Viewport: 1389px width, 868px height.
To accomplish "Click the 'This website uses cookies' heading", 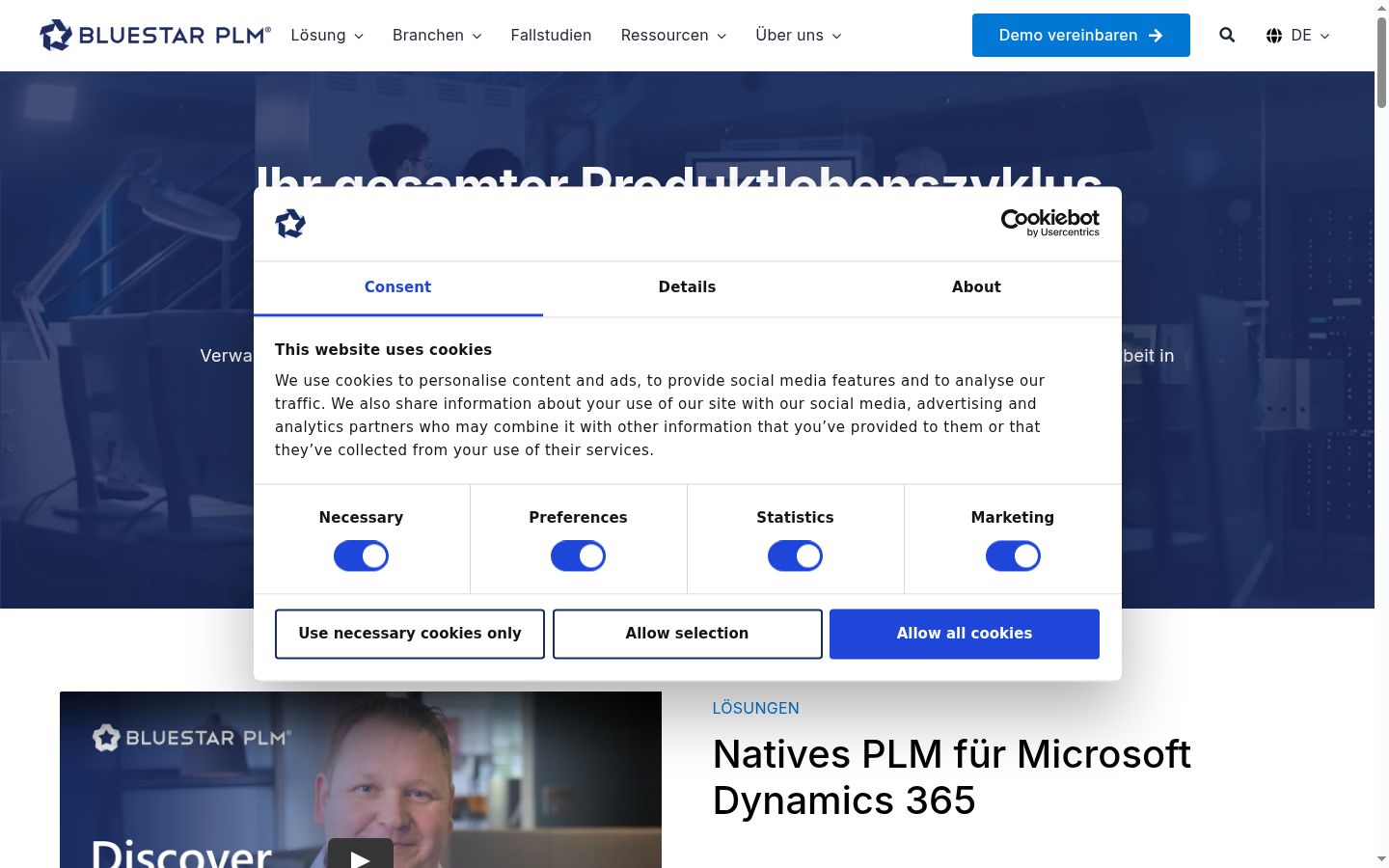I will coord(384,350).
